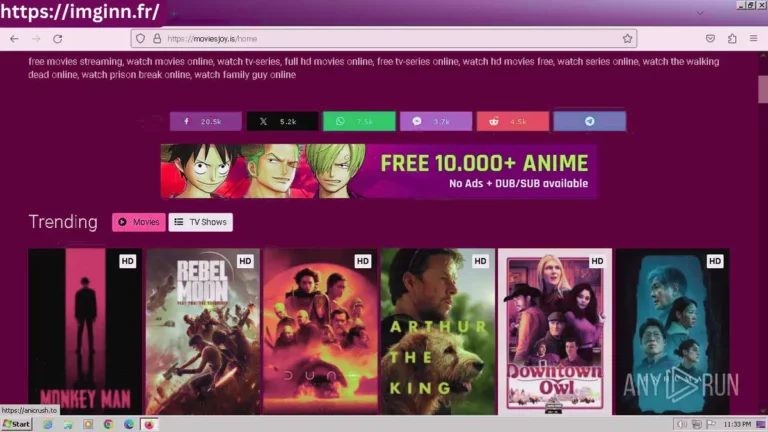Open the blue poster with four faces
The width and height of the screenshot is (768, 432).
tap(672, 331)
